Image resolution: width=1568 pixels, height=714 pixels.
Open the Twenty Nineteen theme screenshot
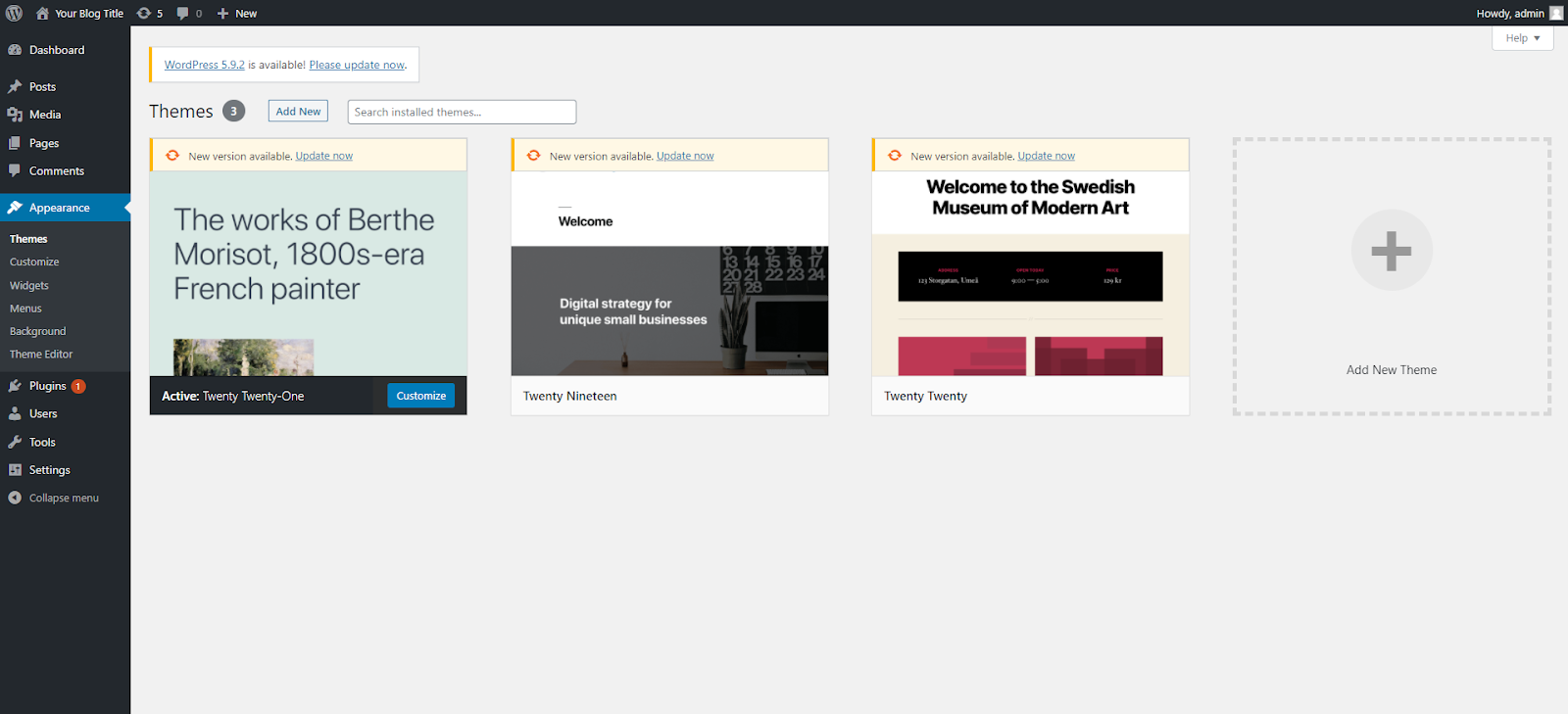tap(670, 273)
